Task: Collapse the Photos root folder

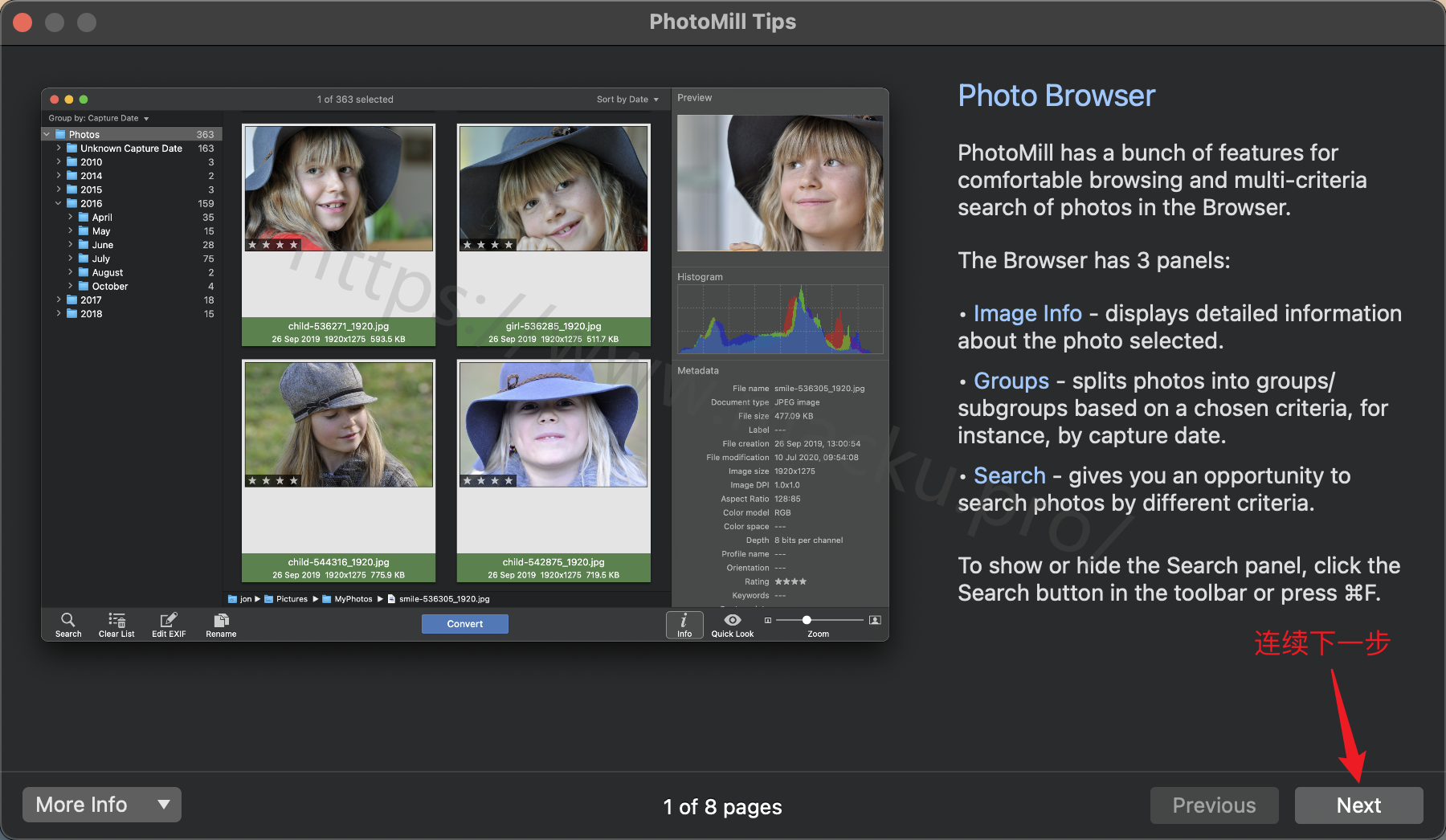Action: [47, 135]
